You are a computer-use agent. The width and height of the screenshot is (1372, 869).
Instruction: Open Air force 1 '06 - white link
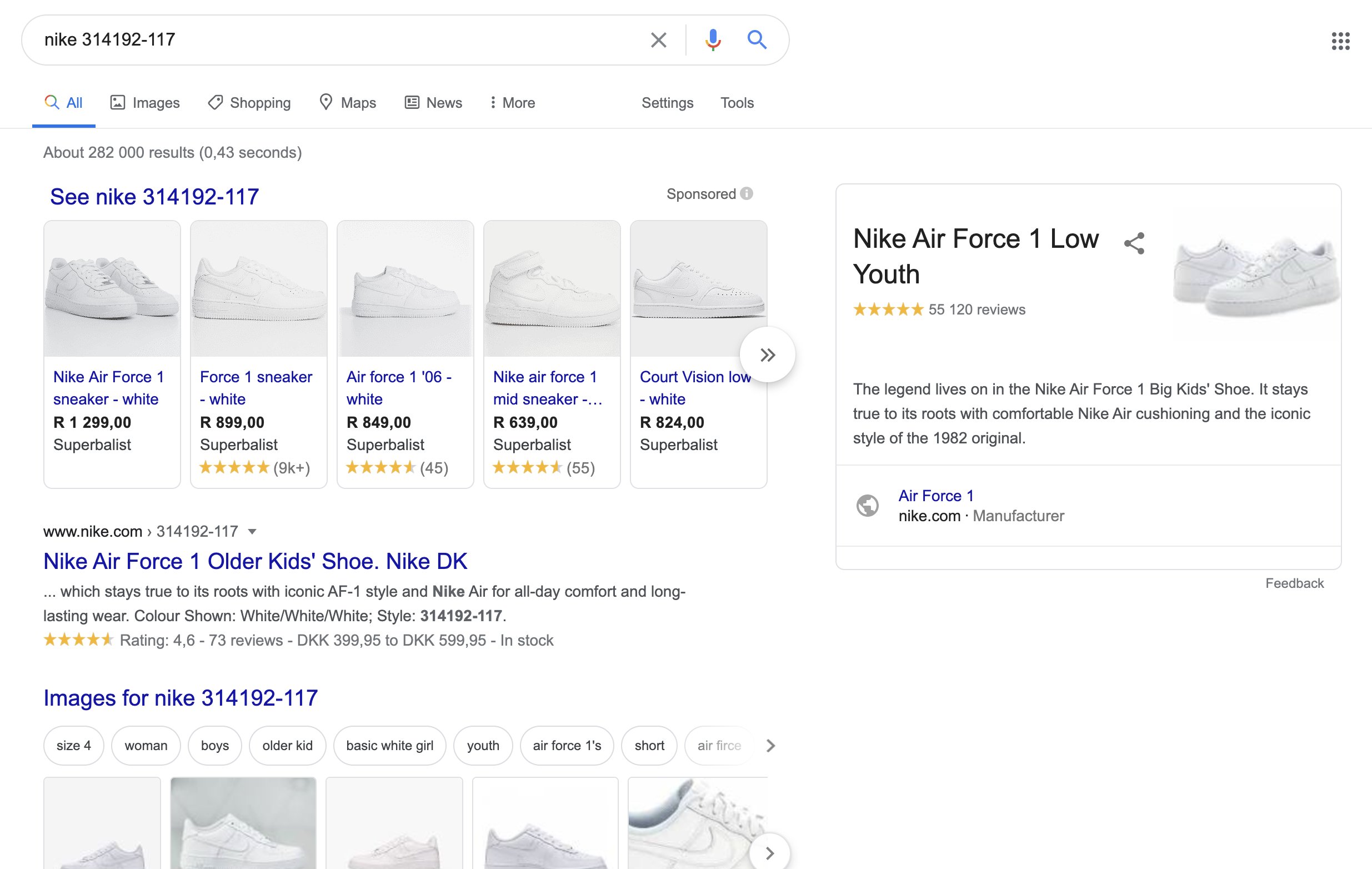point(399,387)
